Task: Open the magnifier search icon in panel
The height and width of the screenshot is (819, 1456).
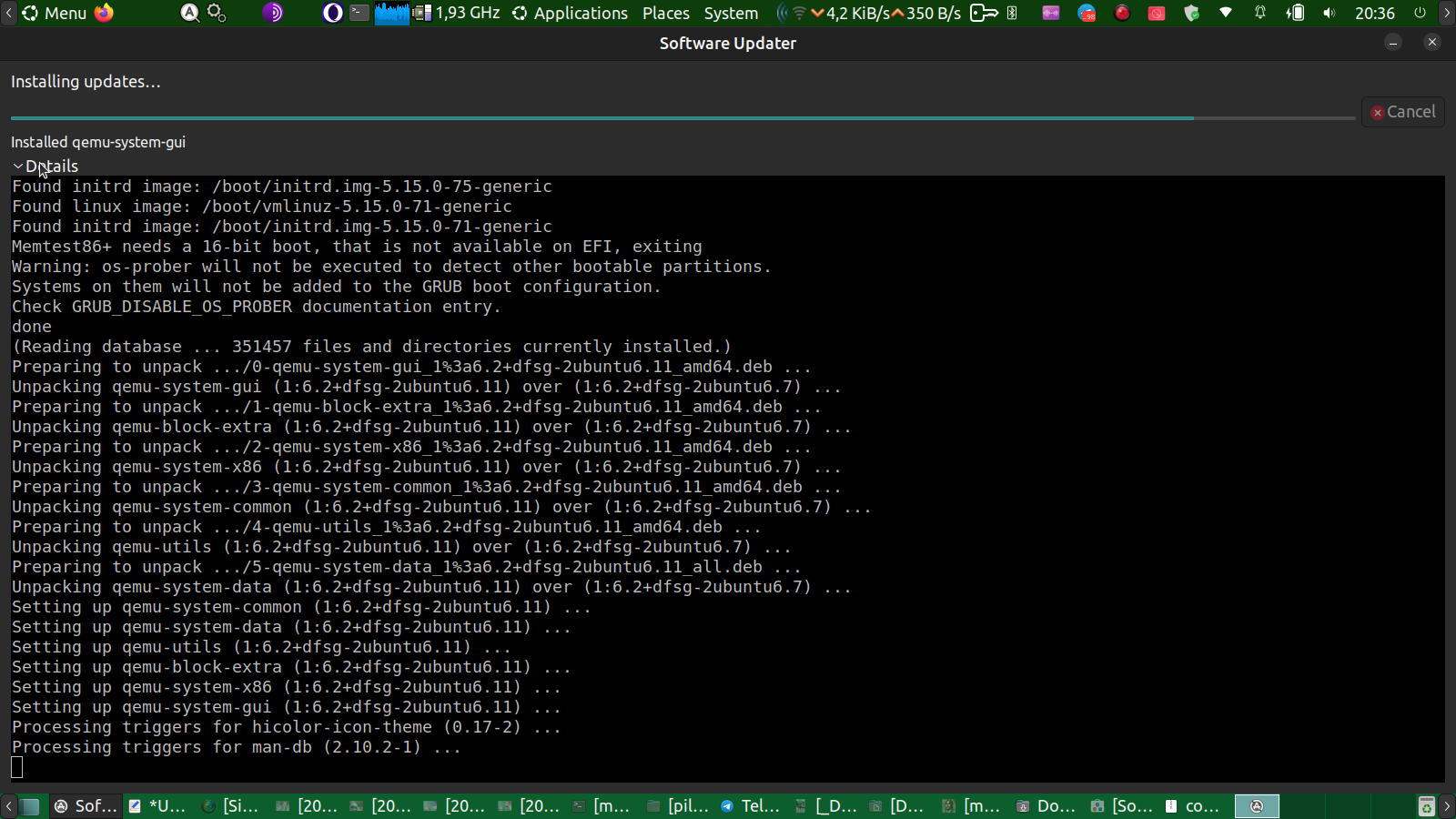Action: 189,13
